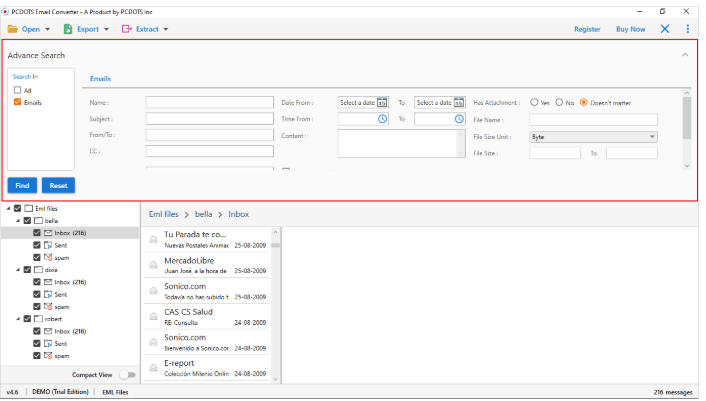The height and width of the screenshot is (401, 706).
Task: Click the Subject input field
Action: [209, 119]
